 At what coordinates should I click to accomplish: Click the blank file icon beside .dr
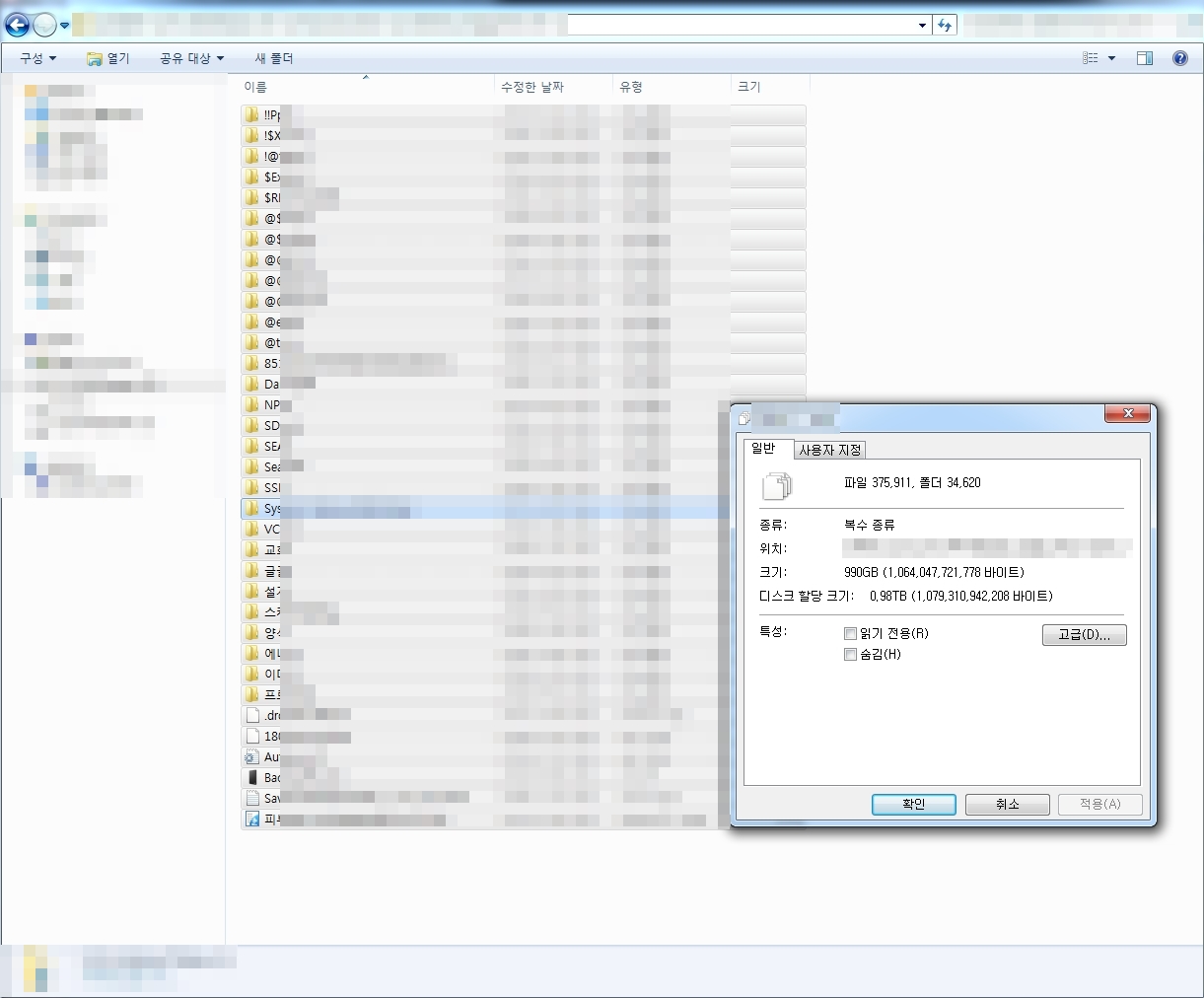point(251,715)
